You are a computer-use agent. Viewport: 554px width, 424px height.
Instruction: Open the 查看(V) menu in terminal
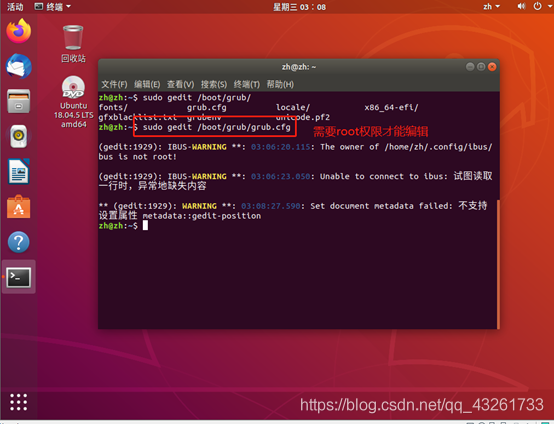(x=181, y=84)
